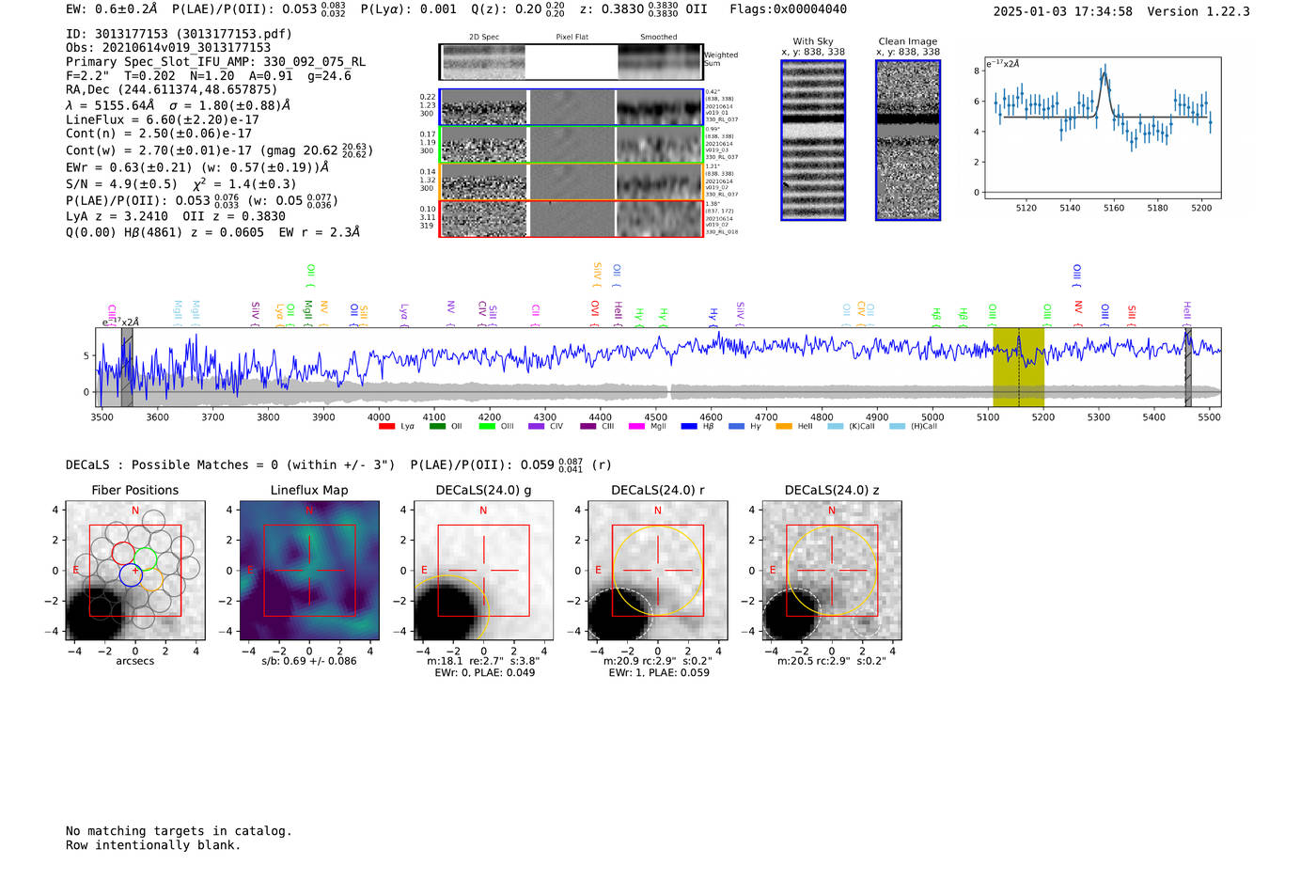1316x896 pixels.
Task: Click the 'No matching targets in catalog.' text
Action: (x=179, y=831)
